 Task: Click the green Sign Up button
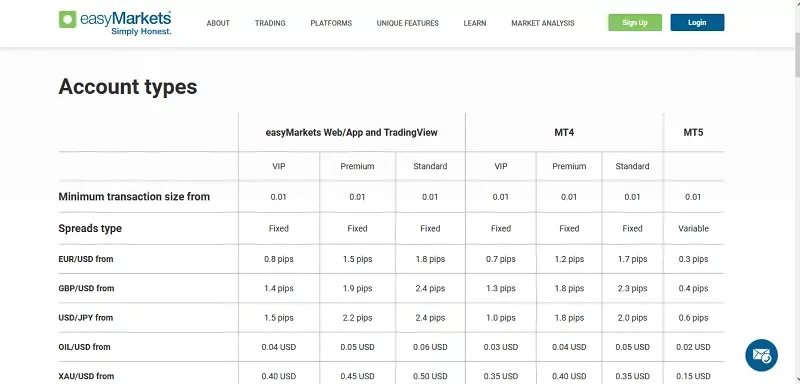[x=635, y=22]
